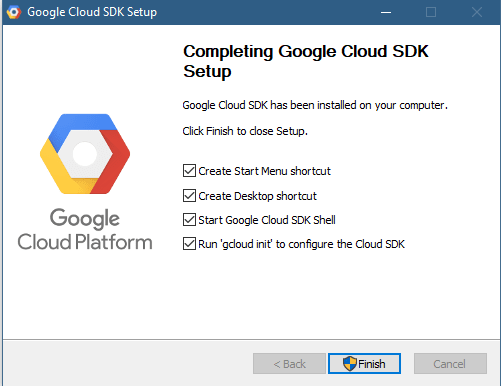Toggle Start Google Cloud SDK Shell checkbox
This screenshot has width=501, height=386.
pyautogui.click(x=189, y=220)
